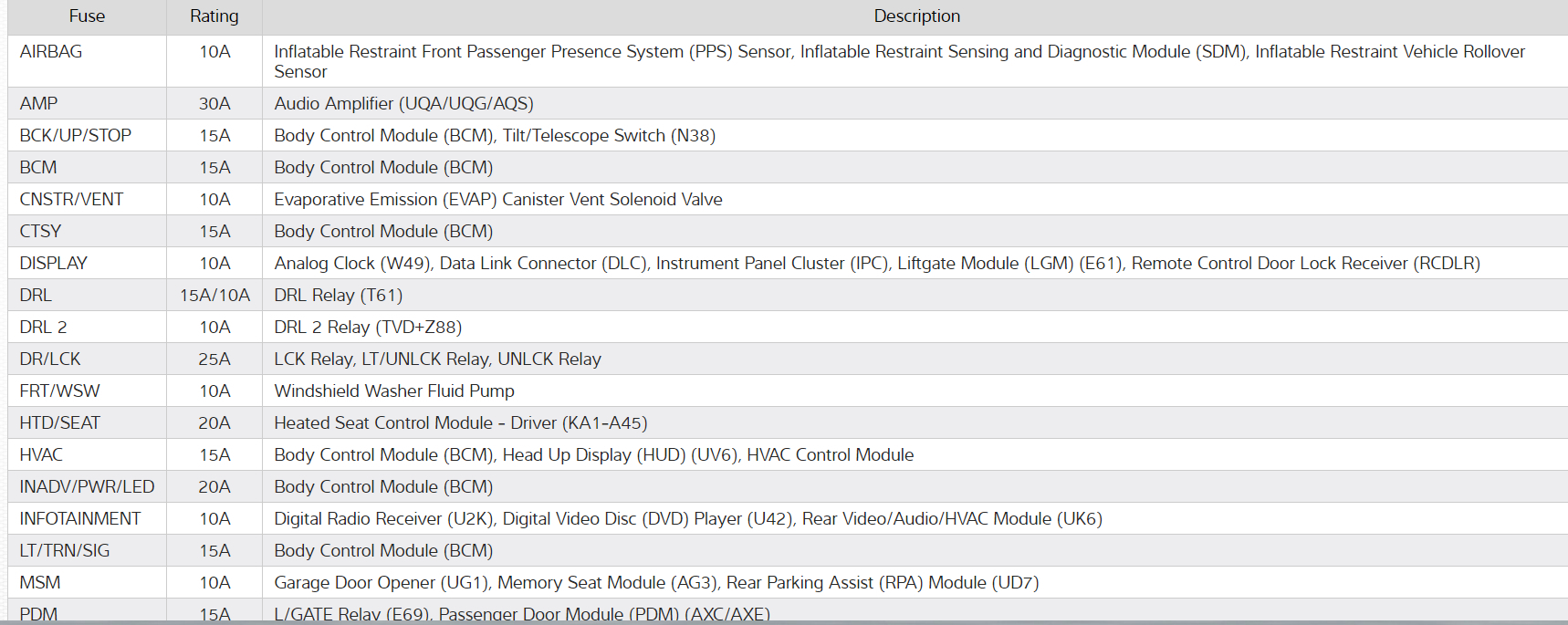Click the BCK/UP/STOP fuse cell

[x=76, y=136]
